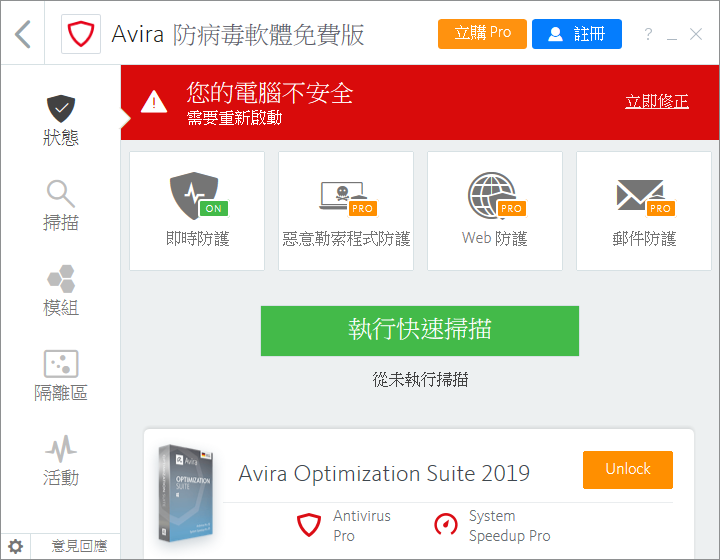Click PRO badge on Web 防護

click(x=511, y=208)
